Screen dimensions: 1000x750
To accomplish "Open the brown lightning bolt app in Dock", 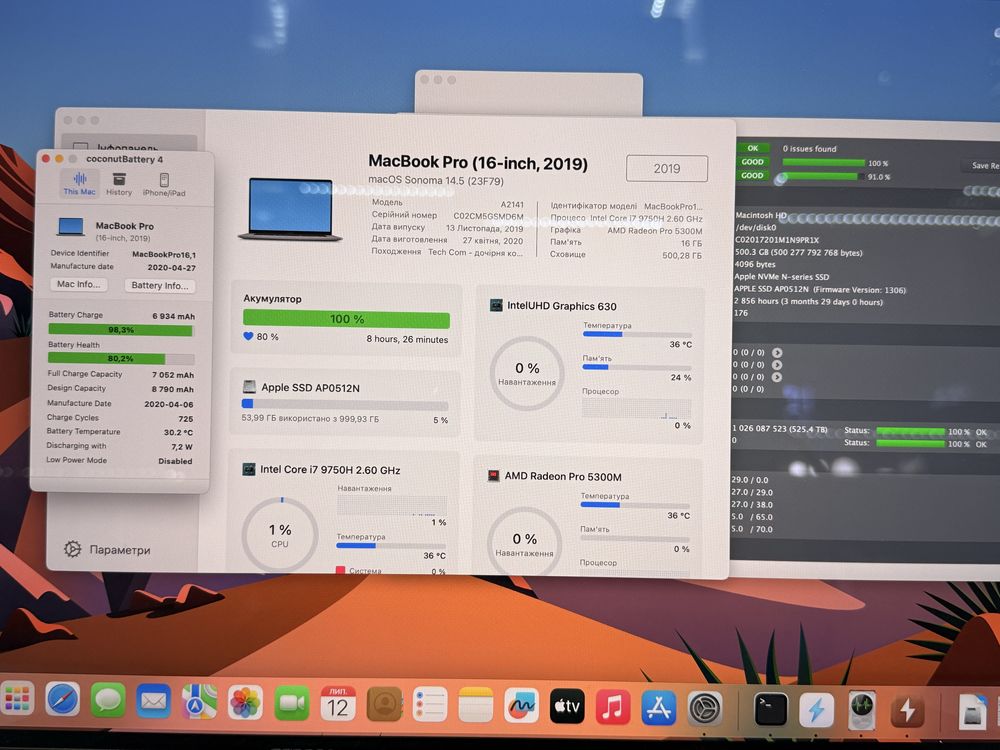I will pyautogui.click(x=908, y=710).
